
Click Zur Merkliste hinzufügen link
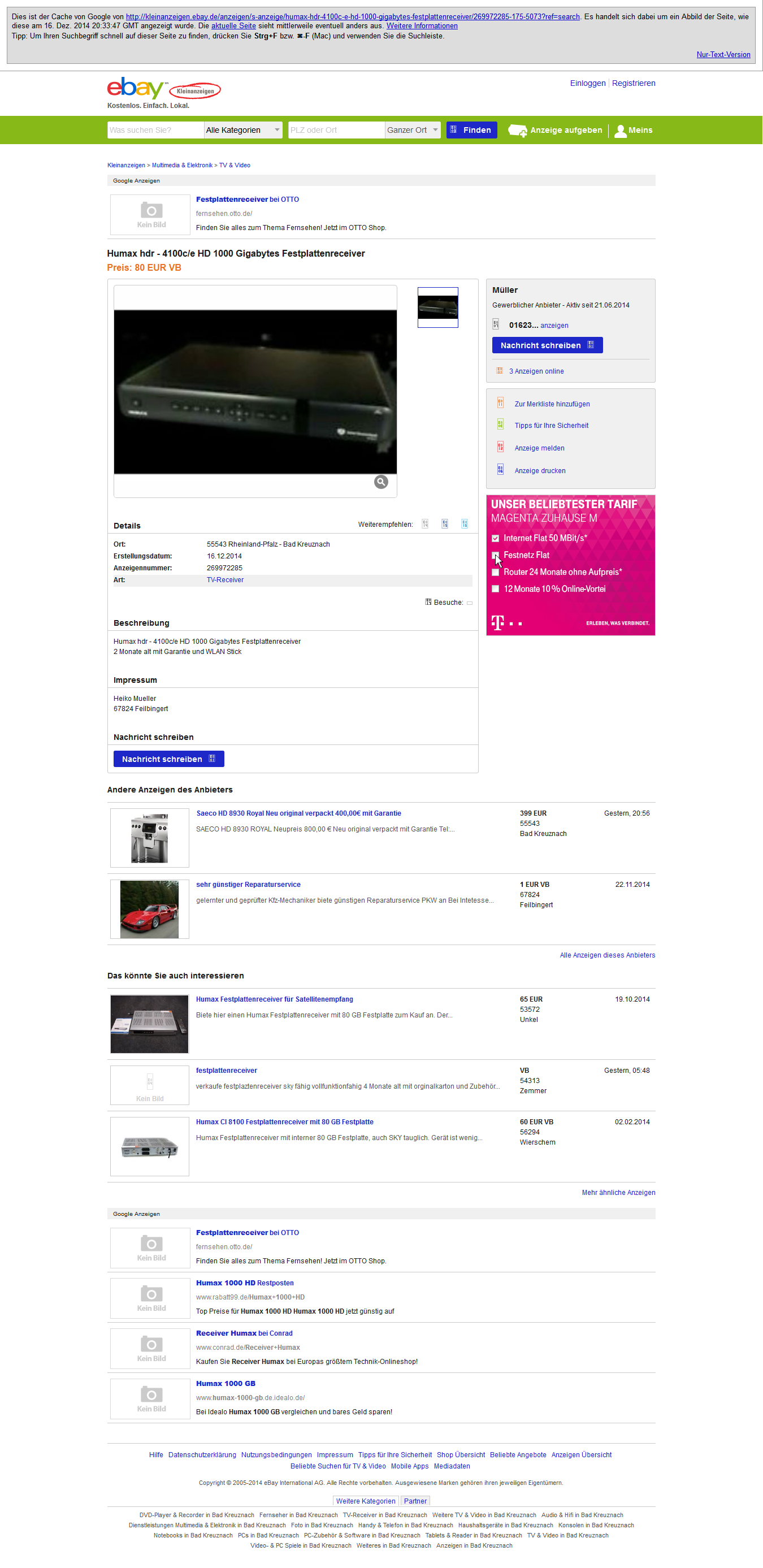pyautogui.click(x=552, y=404)
